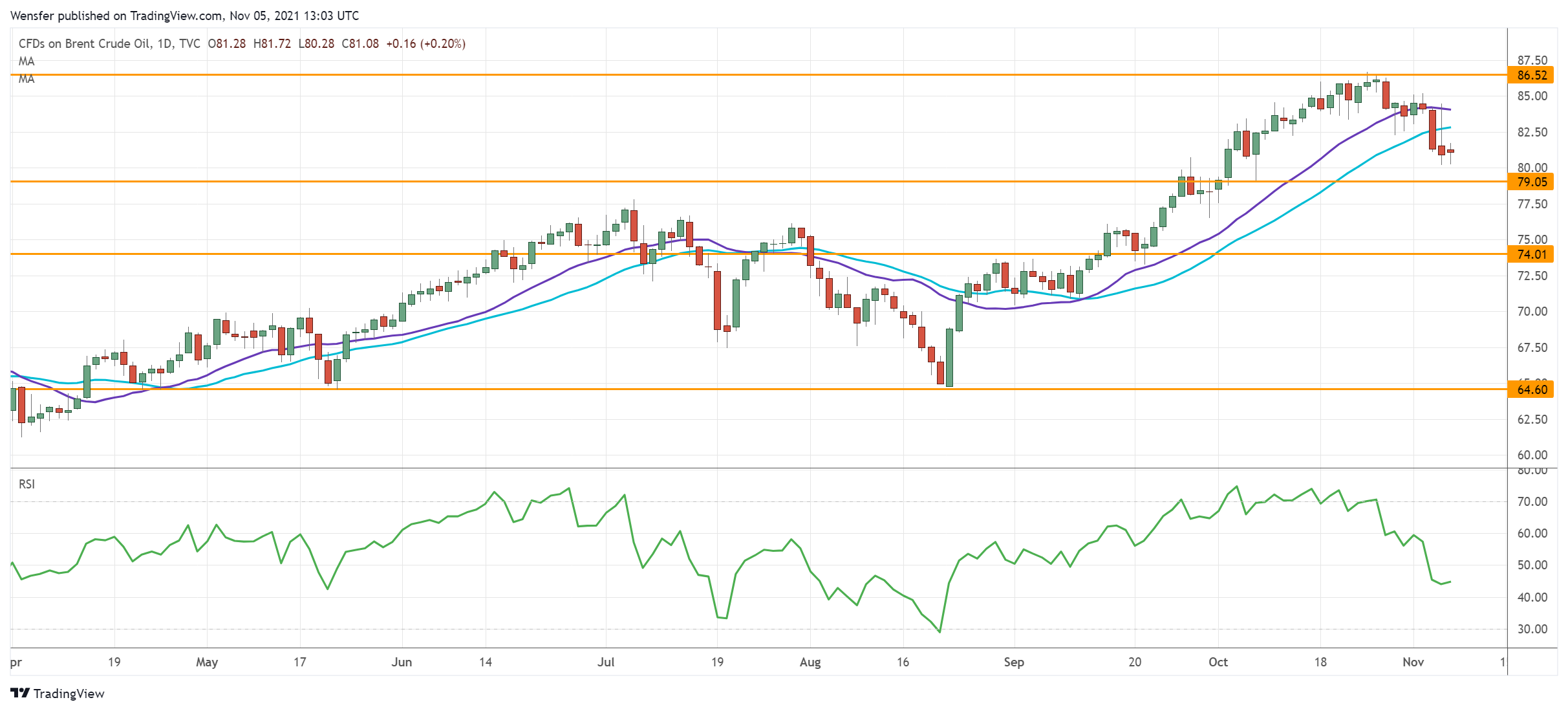This screenshot has width=1568, height=711.
Task: Select the first MA indicator label
Action: point(27,61)
